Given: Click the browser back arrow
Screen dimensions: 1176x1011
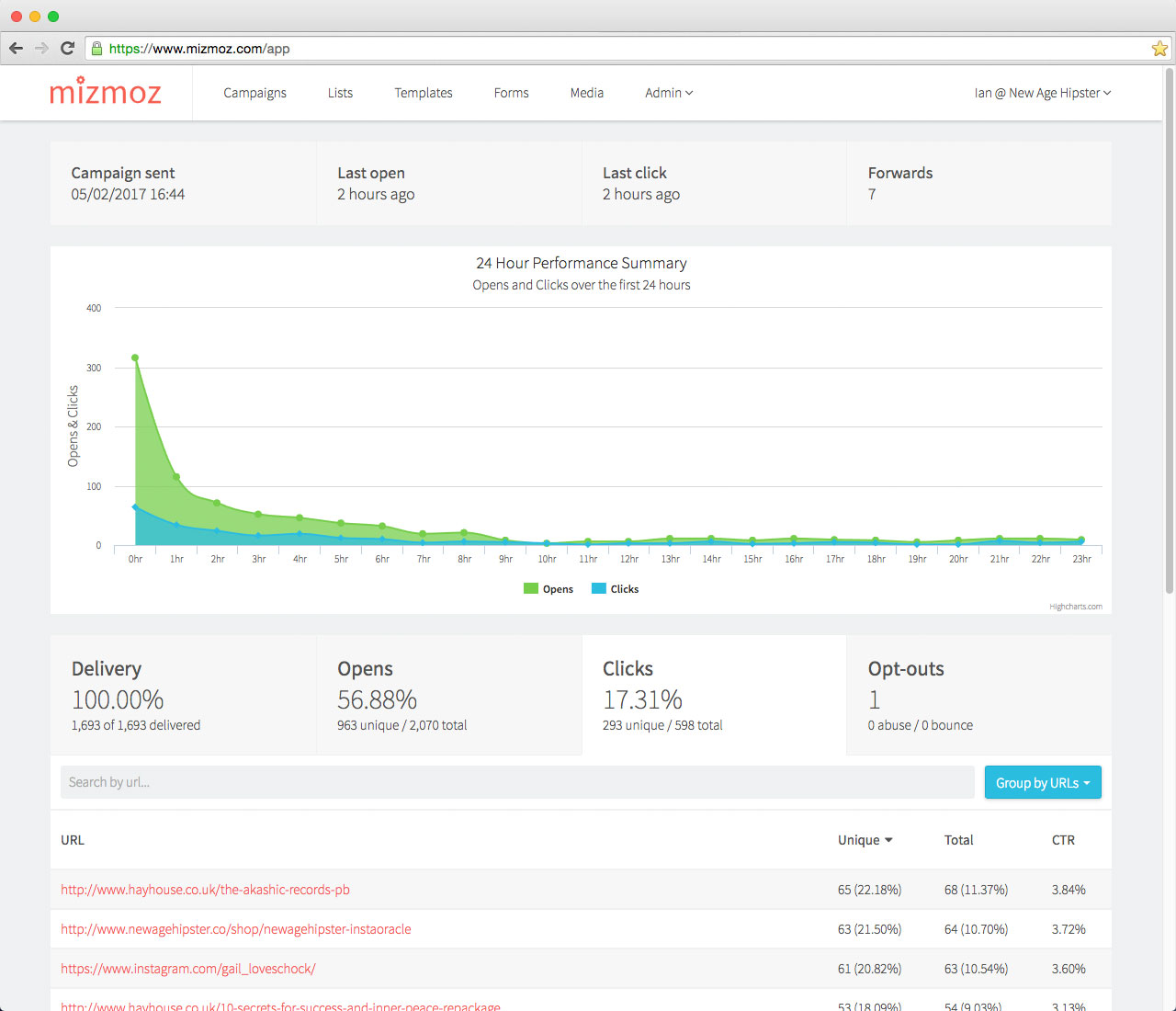Looking at the screenshot, I should tap(16, 48).
